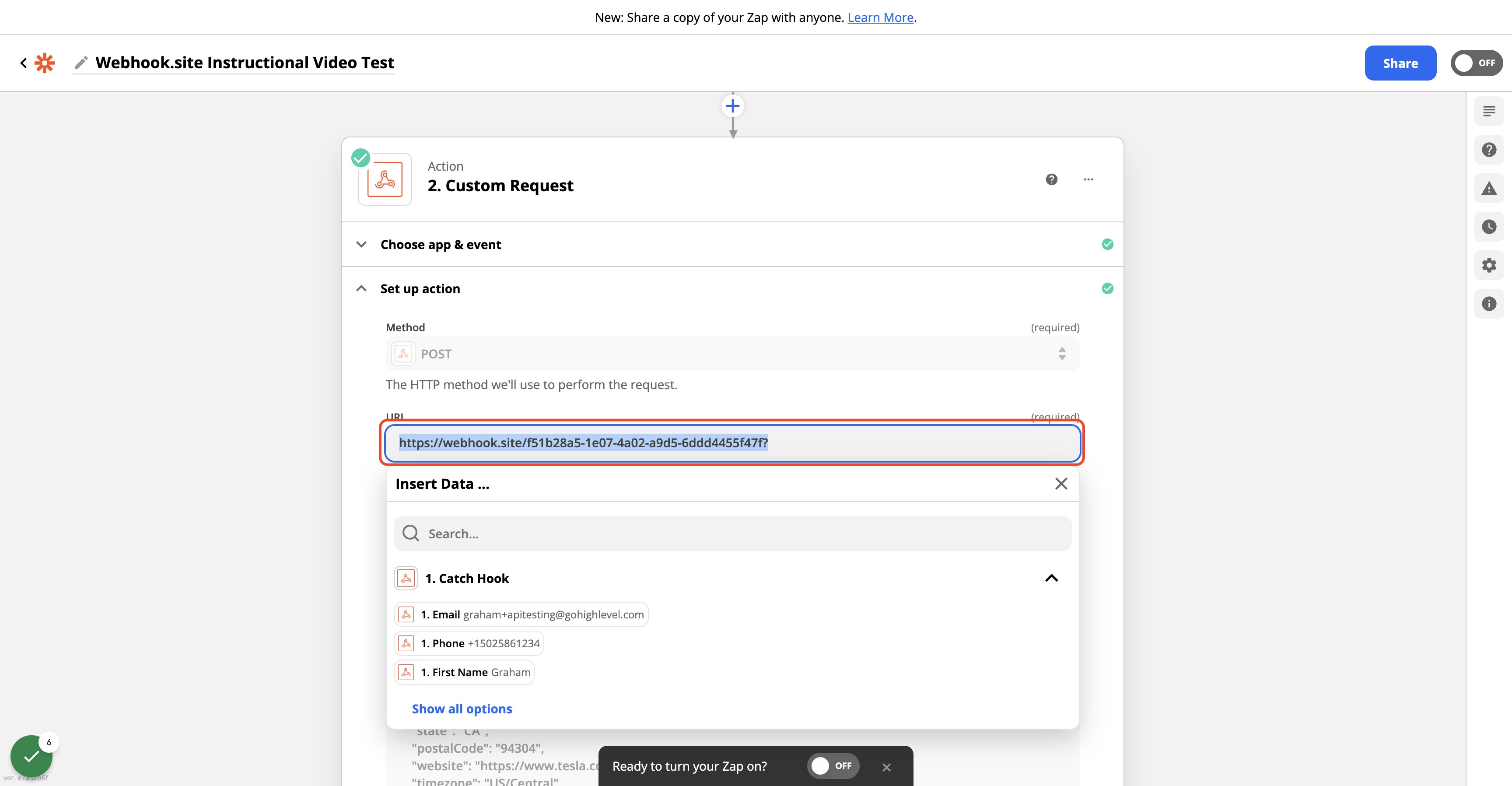
Task: Click the Insert Data search field
Action: pos(732,533)
